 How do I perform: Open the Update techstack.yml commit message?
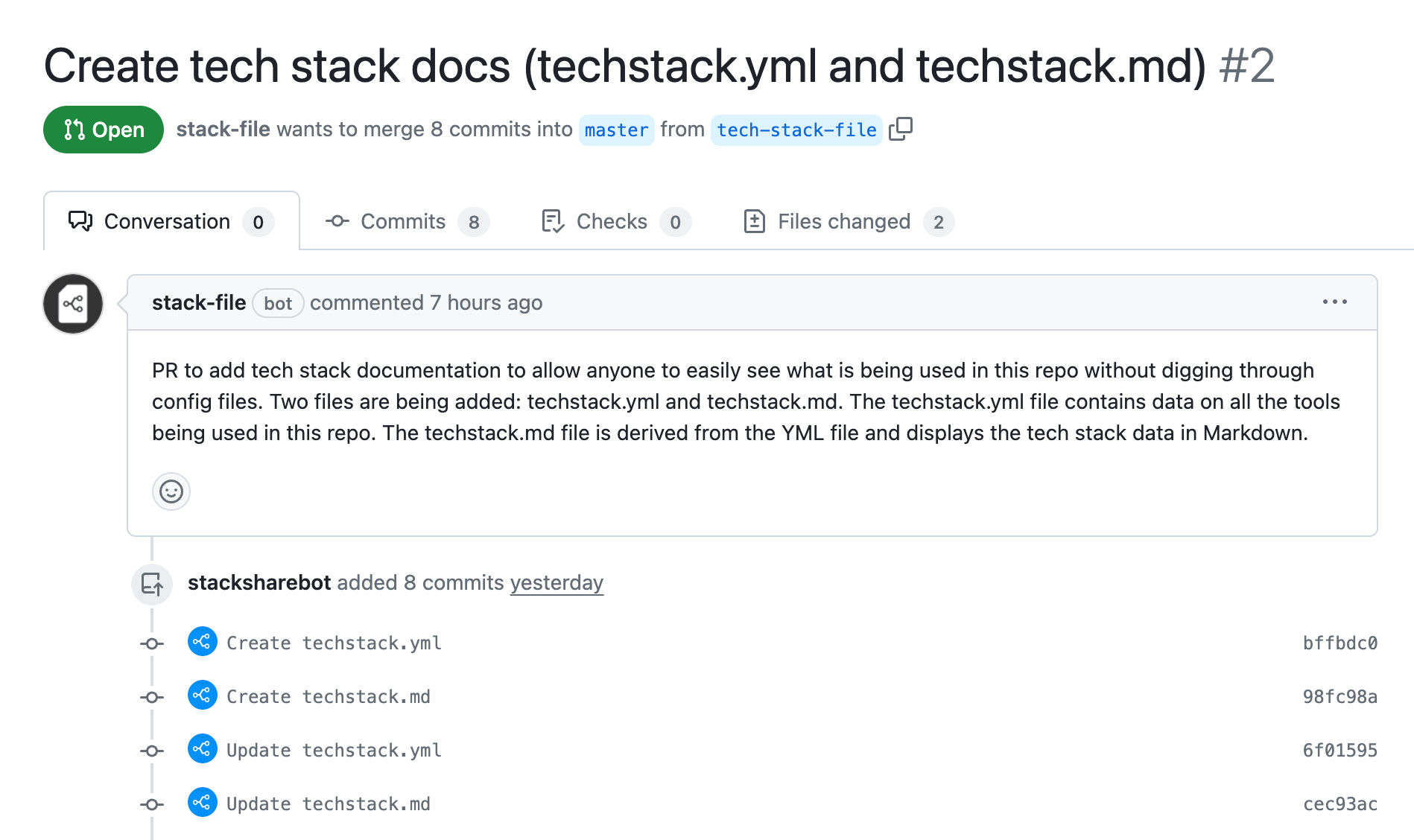(334, 751)
